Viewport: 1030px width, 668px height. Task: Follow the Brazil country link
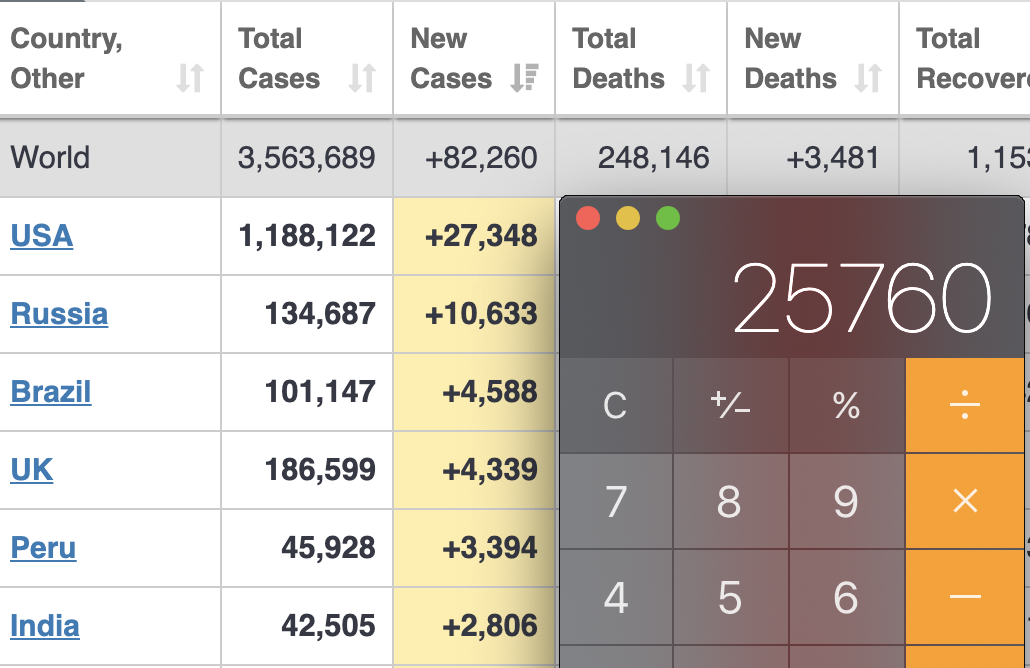(x=51, y=392)
